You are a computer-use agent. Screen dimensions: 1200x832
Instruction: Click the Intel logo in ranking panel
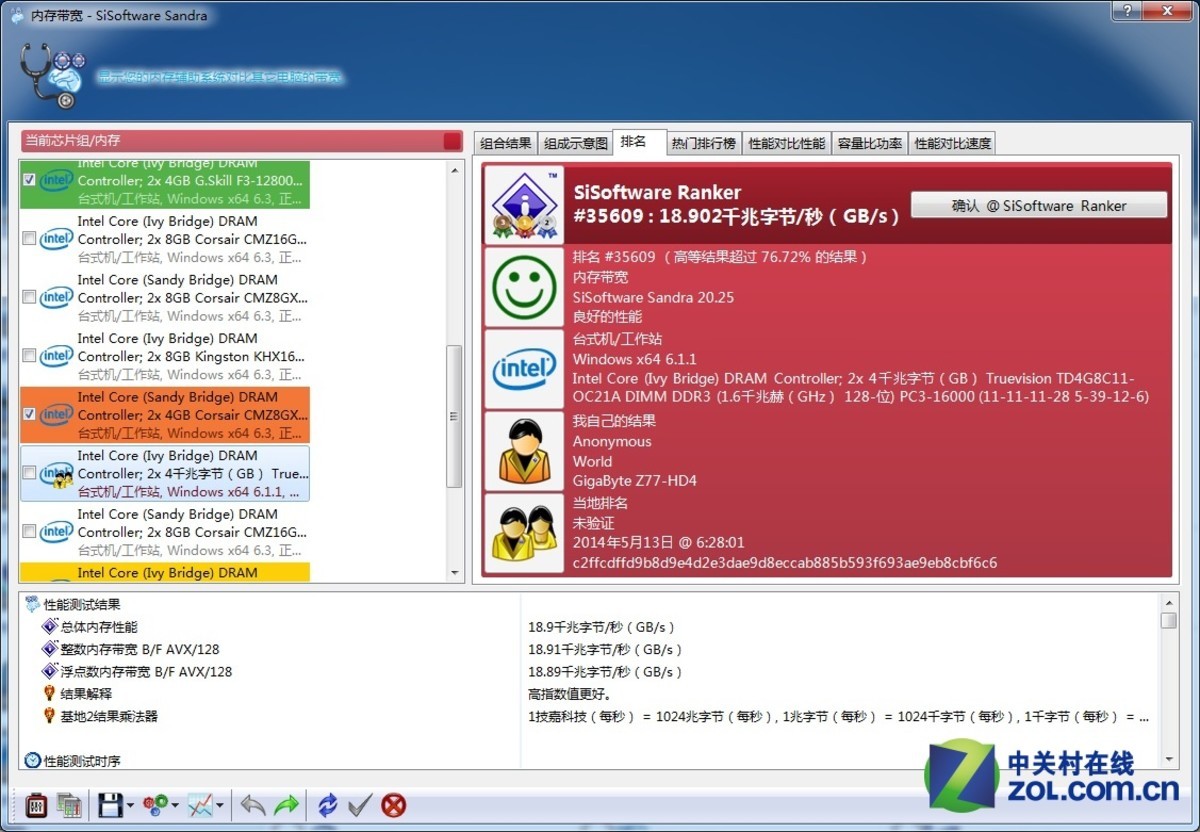click(x=522, y=369)
